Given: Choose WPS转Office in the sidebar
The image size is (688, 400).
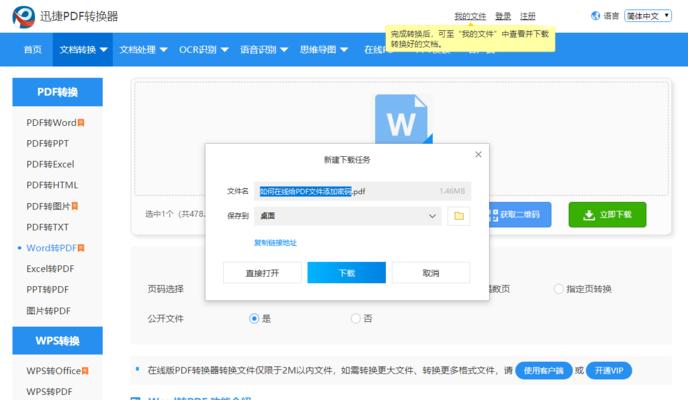Looking at the screenshot, I should pyautogui.click(x=54, y=371).
